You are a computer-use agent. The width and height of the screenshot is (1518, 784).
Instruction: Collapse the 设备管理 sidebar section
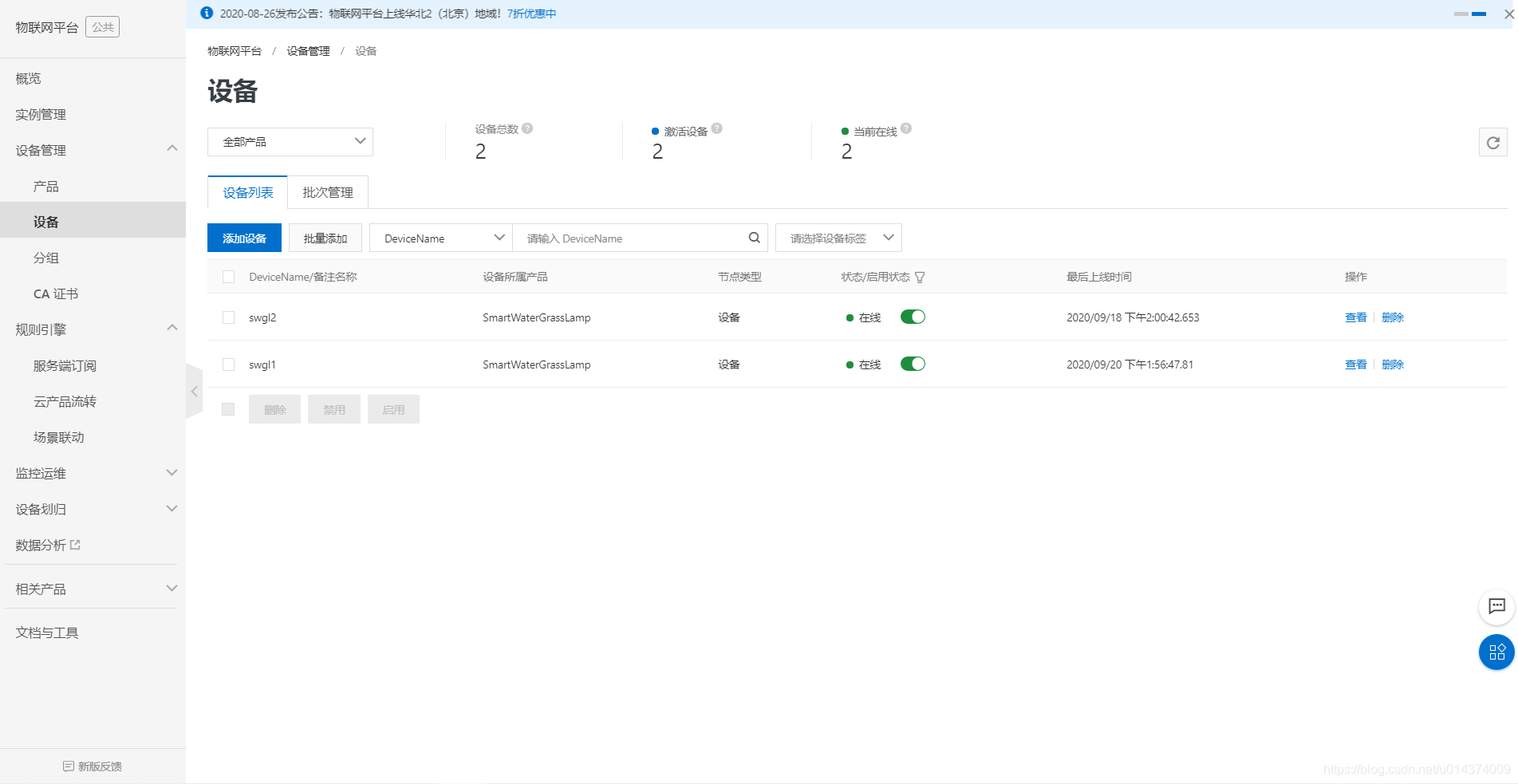point(172,149)
